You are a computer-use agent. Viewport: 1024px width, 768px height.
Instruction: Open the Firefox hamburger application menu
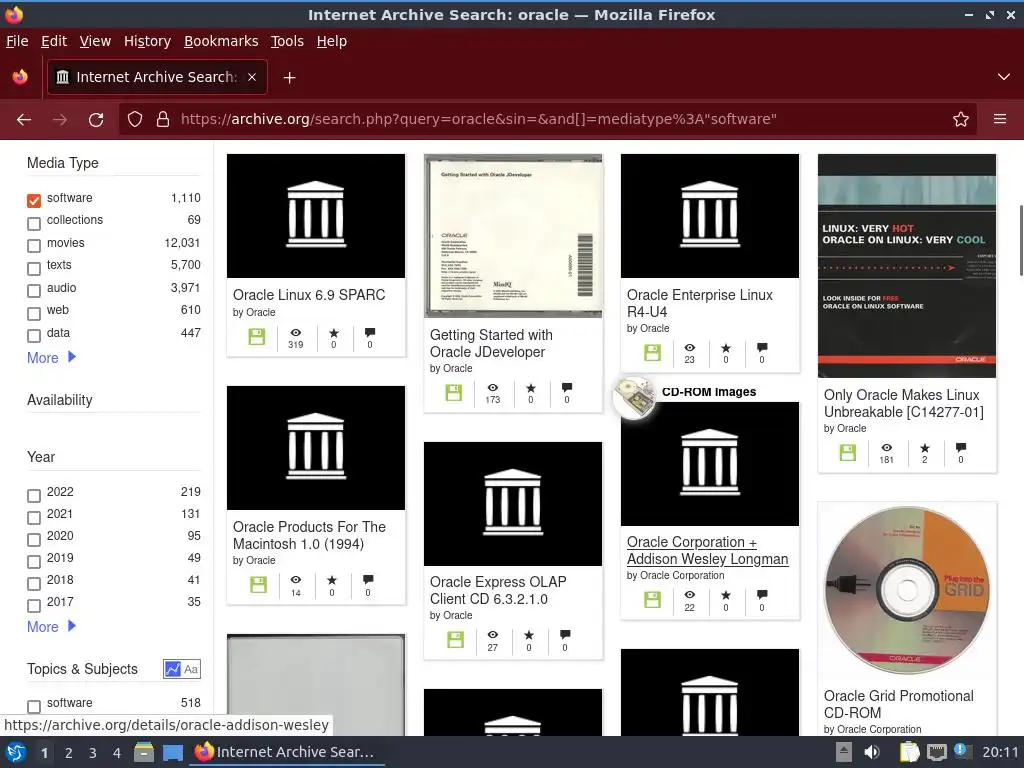pyautogui.click(x=1000, y=120)
